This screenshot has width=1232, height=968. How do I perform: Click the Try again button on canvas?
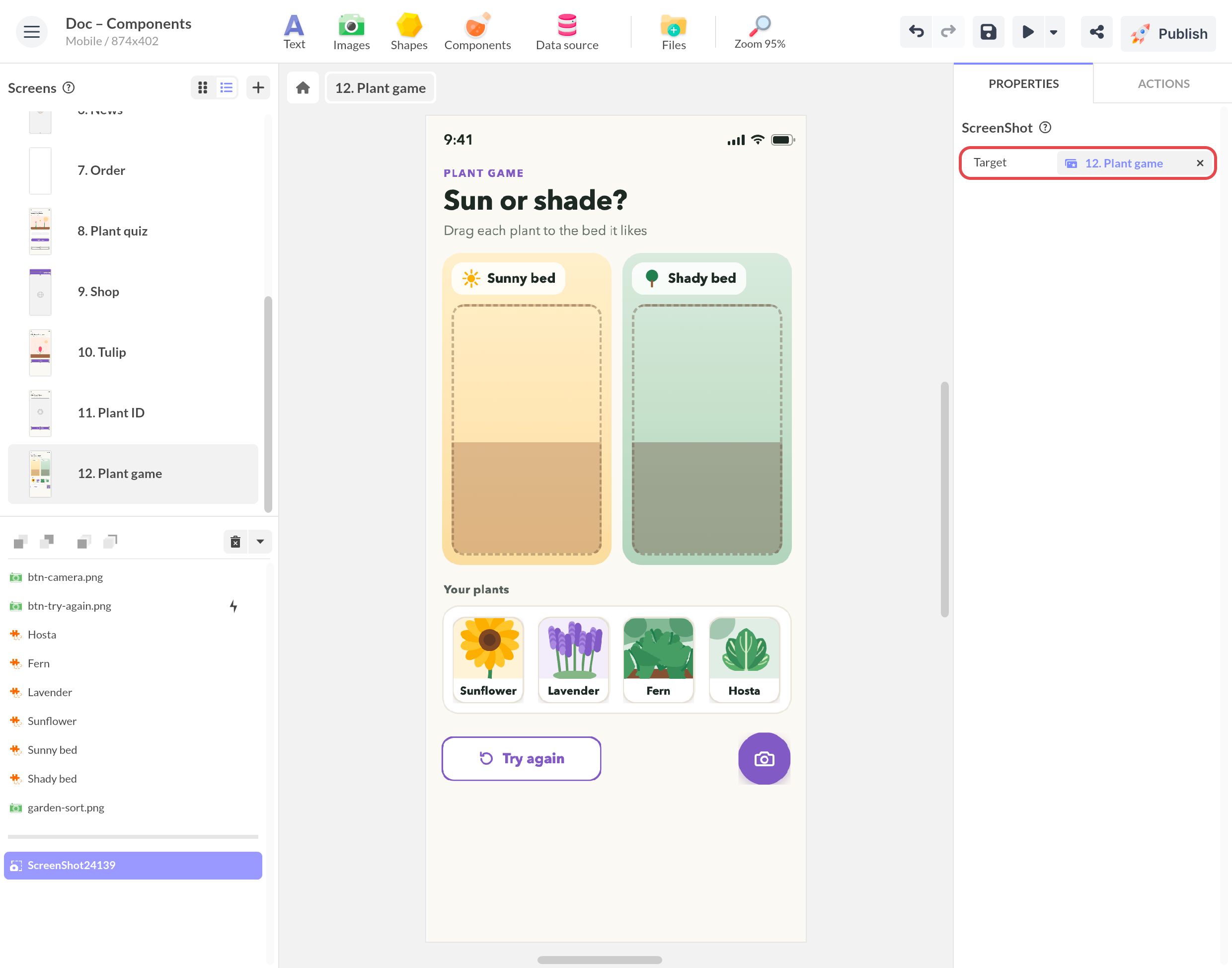tap(521, 758)
